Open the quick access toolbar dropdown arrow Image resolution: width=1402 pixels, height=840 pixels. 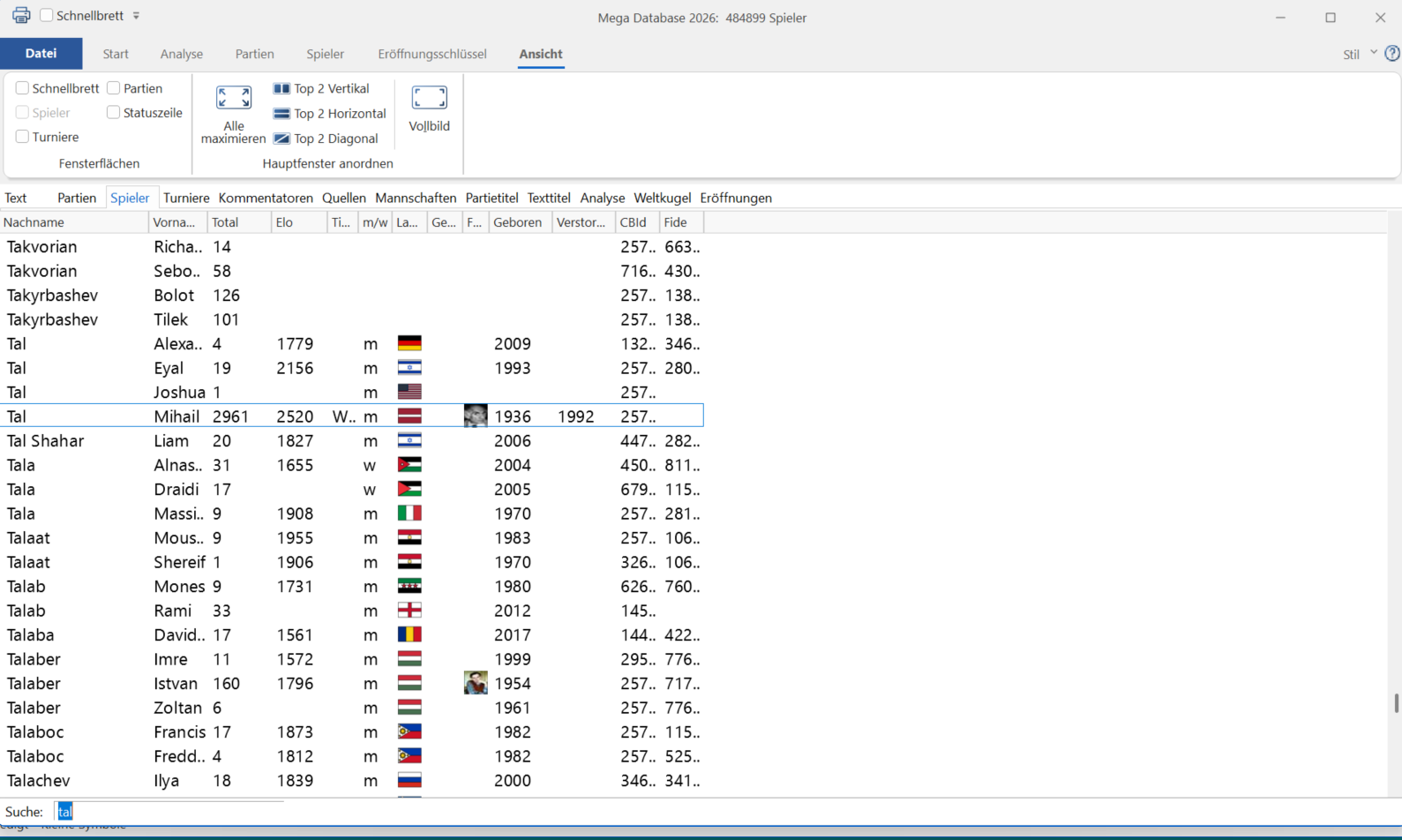pos(136,16)
